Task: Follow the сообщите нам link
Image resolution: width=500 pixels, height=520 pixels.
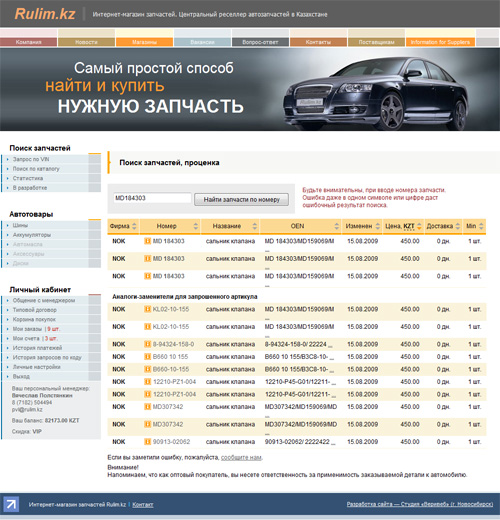Action: (241, 457)
